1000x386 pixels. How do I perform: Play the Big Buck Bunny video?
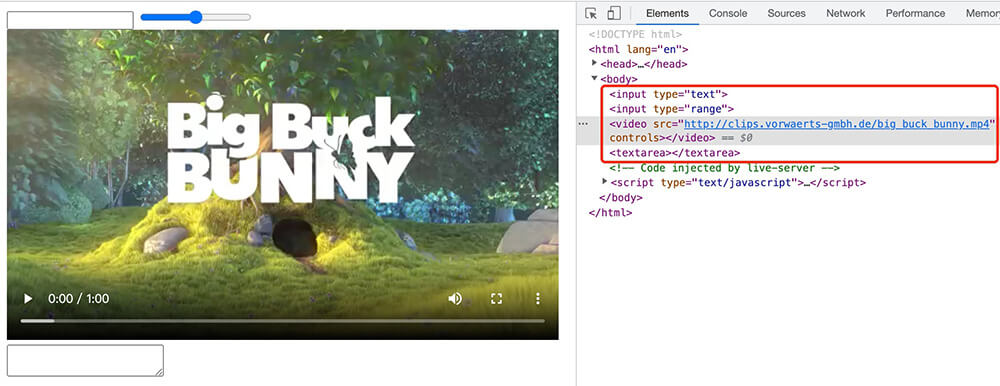(x=27, y=299)
